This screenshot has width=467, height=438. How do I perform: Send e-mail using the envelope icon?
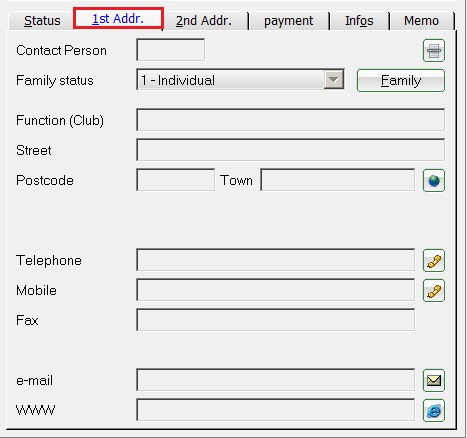[x=434, y=381]
